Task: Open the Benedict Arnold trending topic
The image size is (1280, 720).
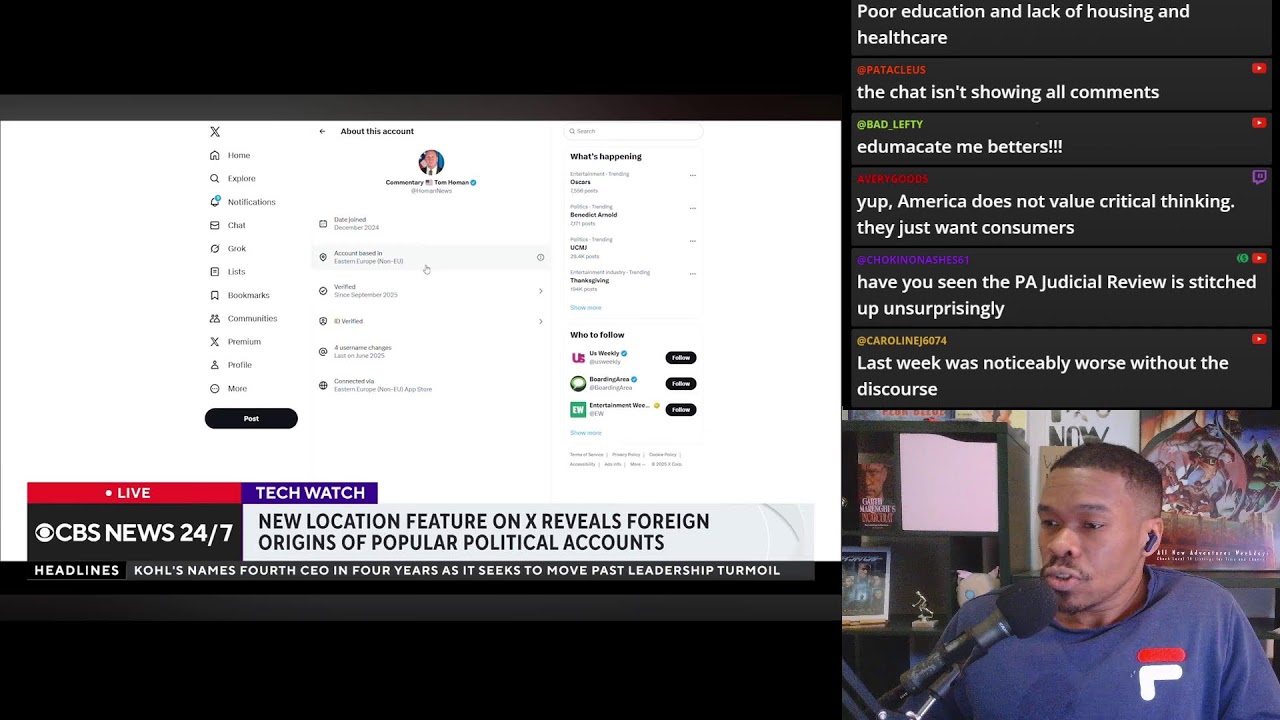Action: tap(594, 214)
